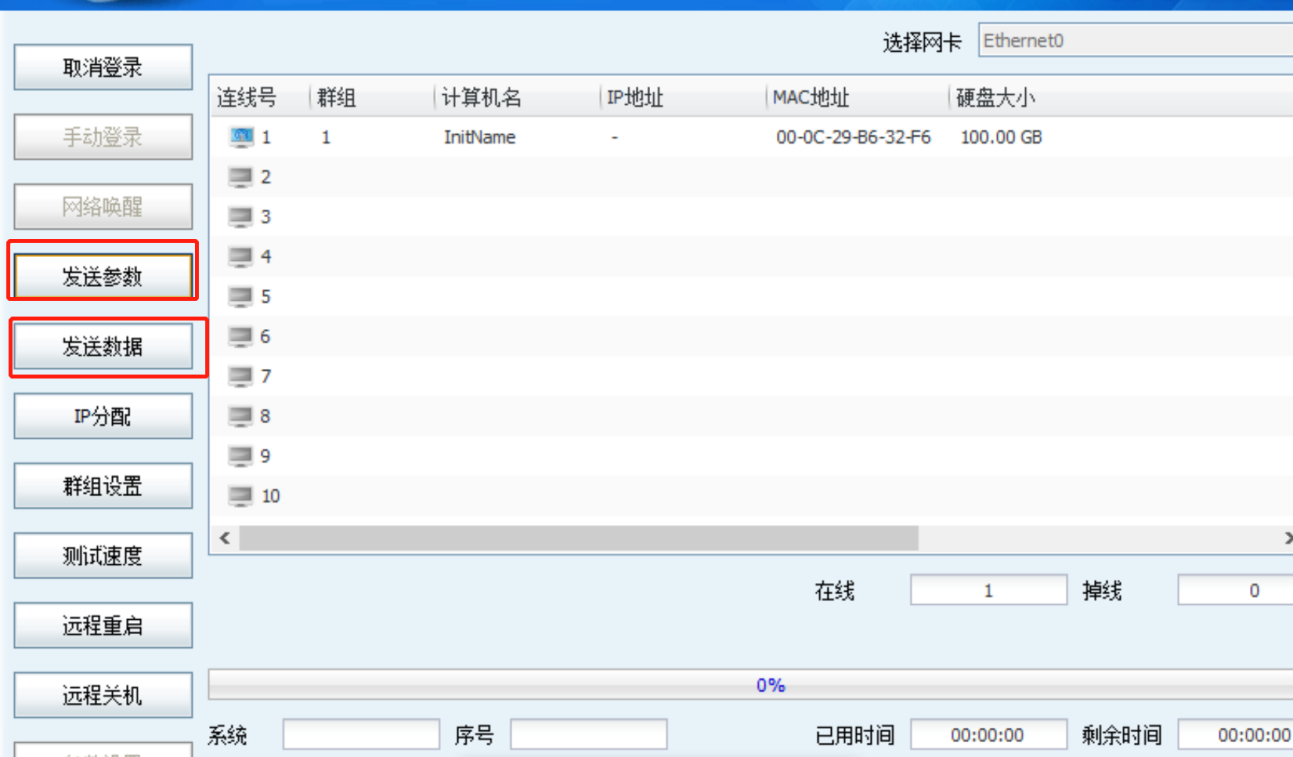Click the left scroll arrow of the list

click(224, 539)
